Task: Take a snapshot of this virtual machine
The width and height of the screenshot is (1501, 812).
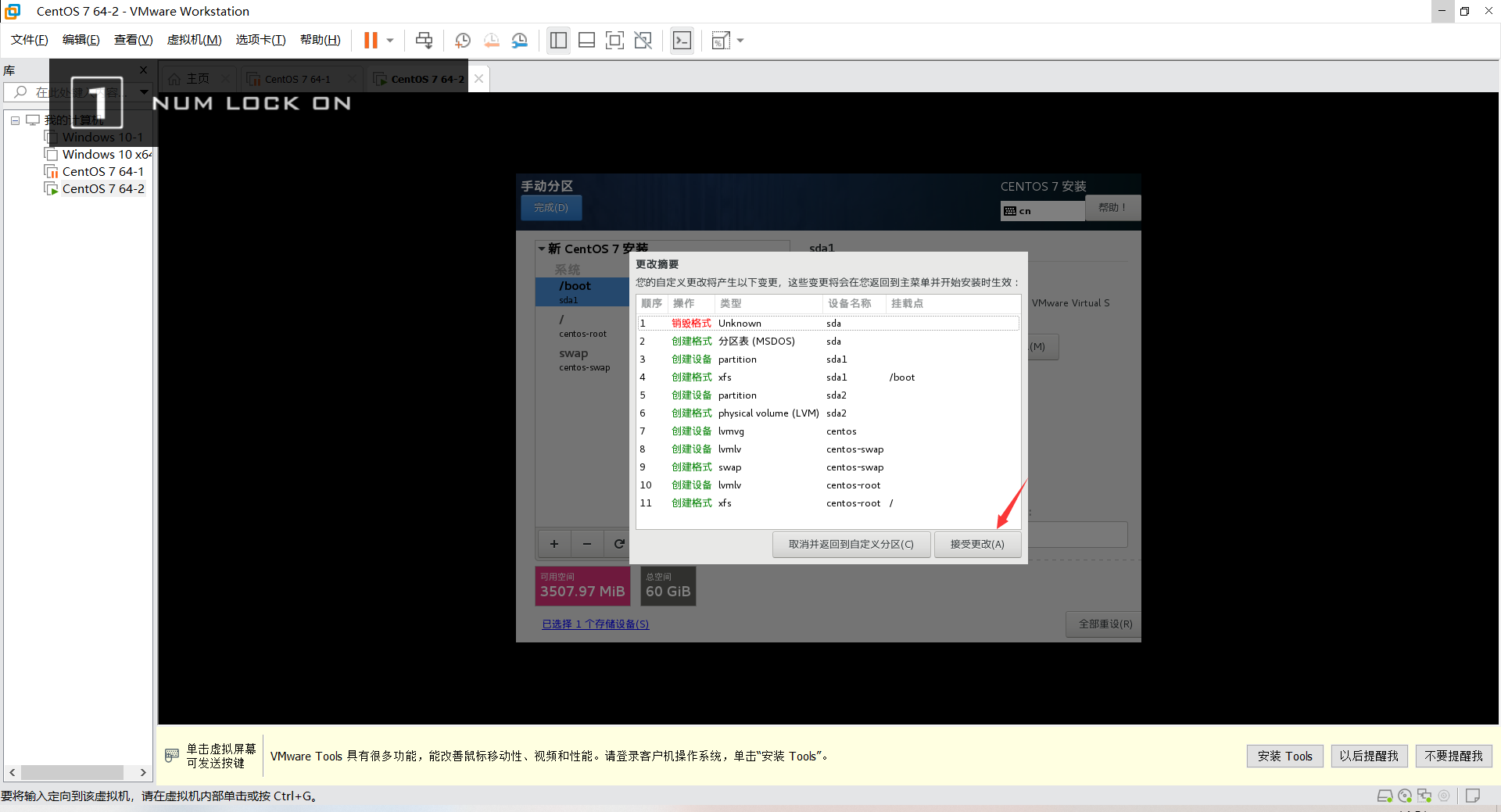Action: [463, 41]
